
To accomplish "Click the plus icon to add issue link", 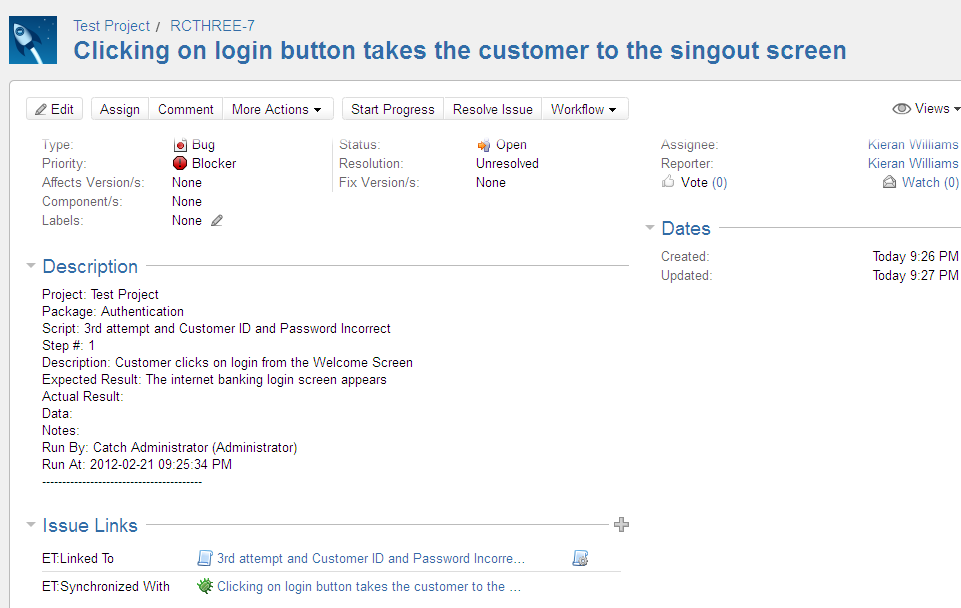I will click(x=621, y=525).
